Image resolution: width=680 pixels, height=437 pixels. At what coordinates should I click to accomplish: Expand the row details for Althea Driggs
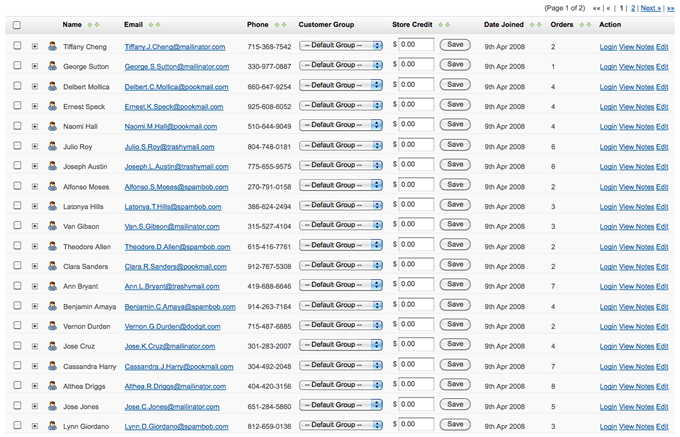(x=35, y=386)
